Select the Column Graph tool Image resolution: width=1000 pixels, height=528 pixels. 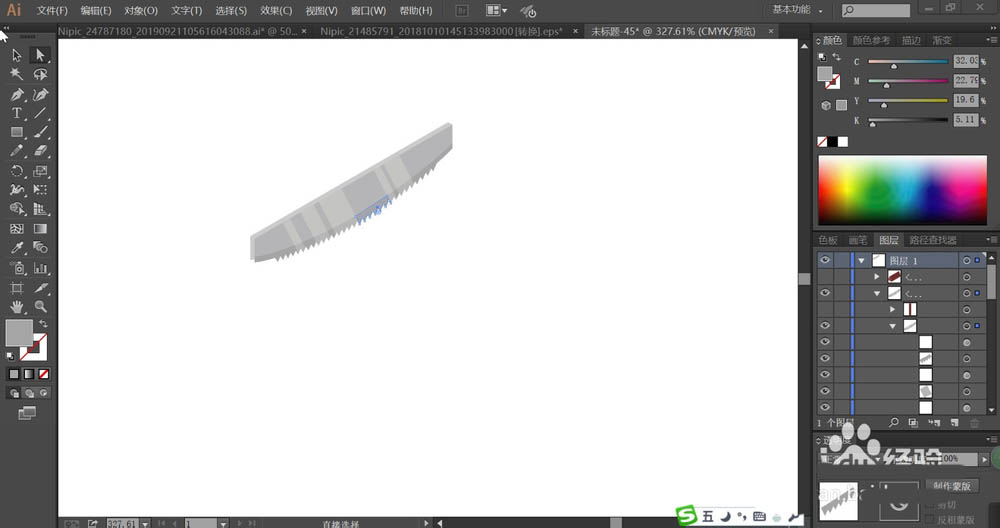pyautogui.click(x=40, y=268)
